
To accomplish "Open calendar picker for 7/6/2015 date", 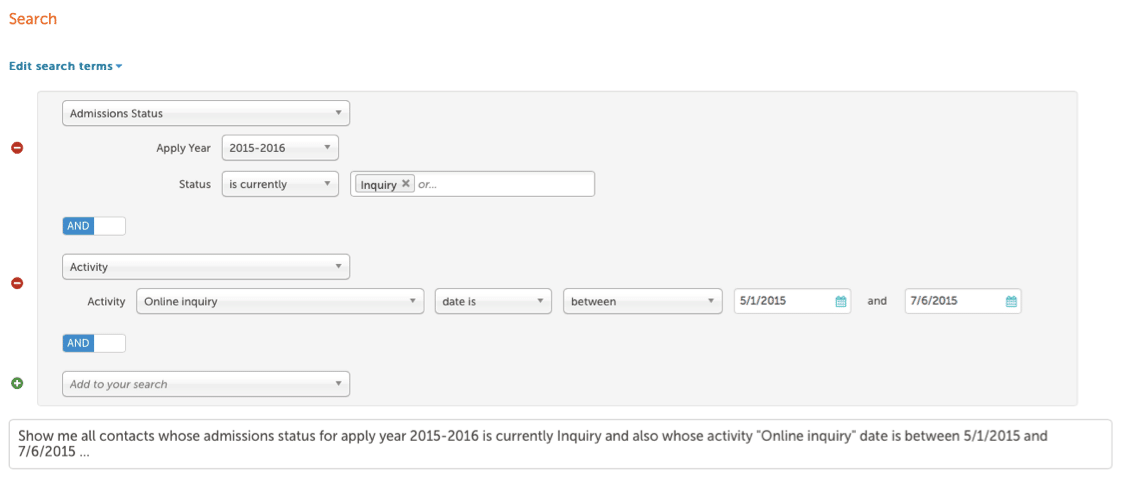I will click(x=1011, y=301).
